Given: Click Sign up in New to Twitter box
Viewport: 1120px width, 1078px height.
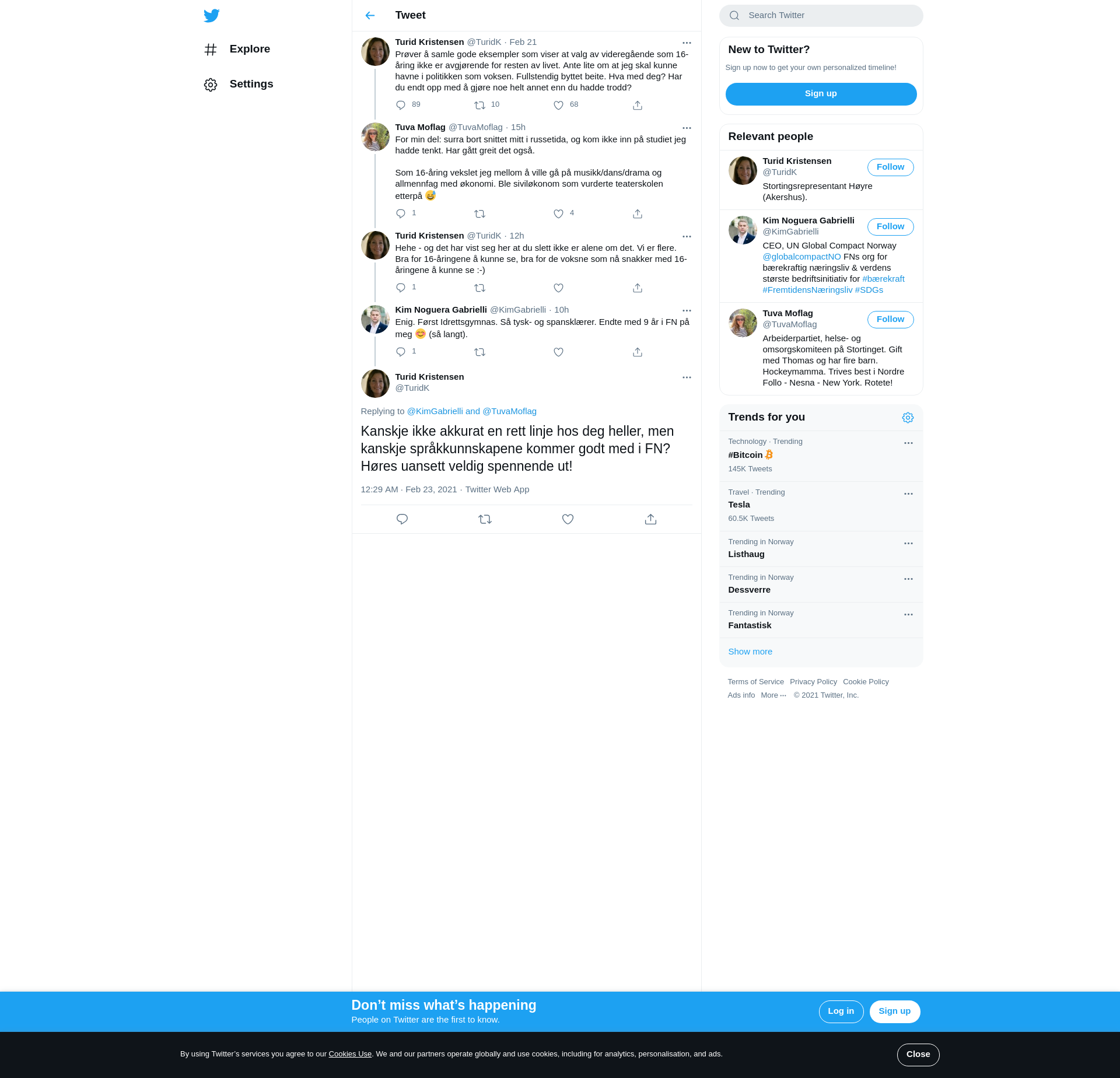Looking at the screenshot, I should (x=821, y=94).
